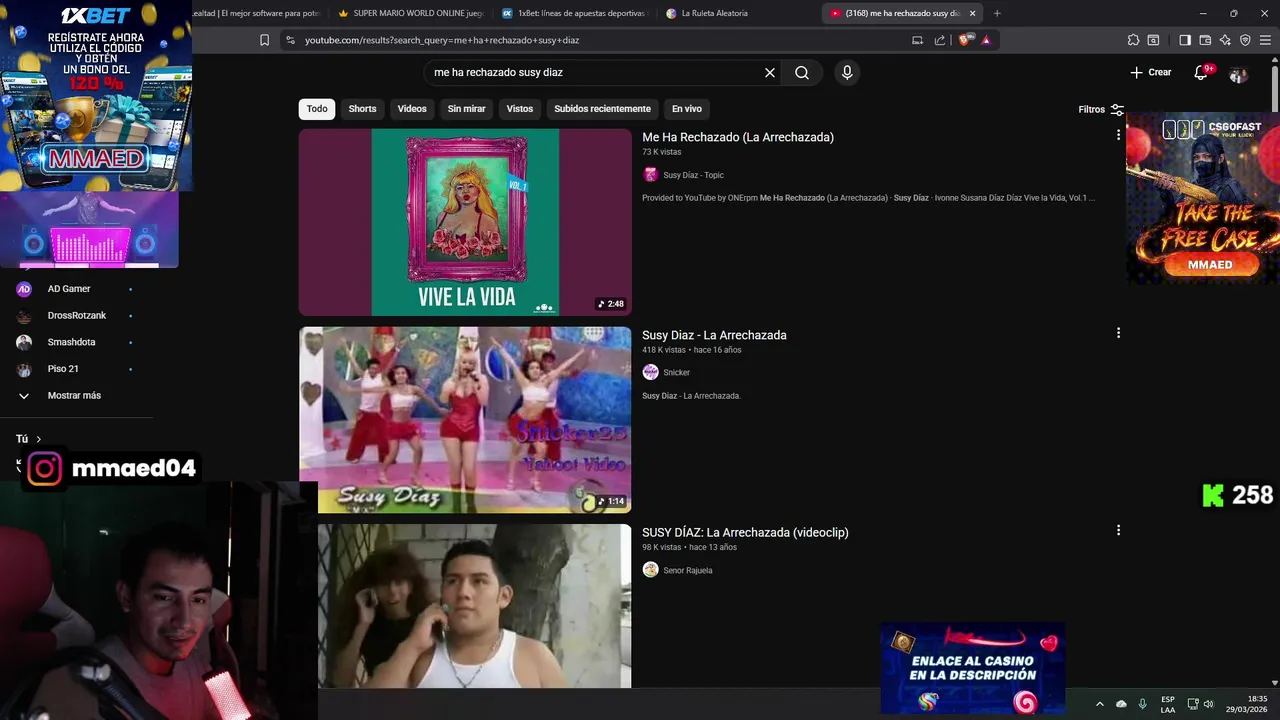Screen dimensions: 1280x720
Task: Select the Sin mirar filter chip
Action: (466, 109)
